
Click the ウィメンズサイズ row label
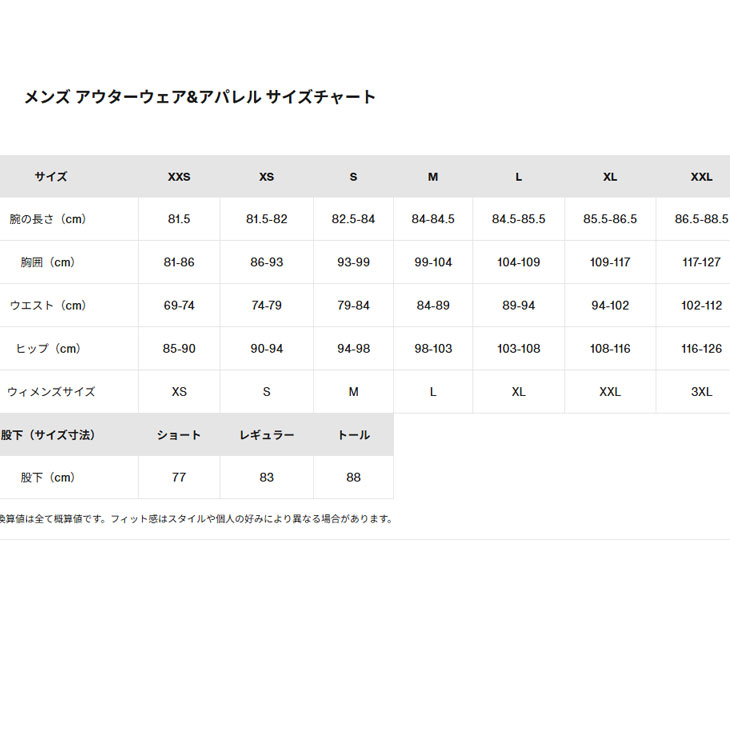point(51,392)
